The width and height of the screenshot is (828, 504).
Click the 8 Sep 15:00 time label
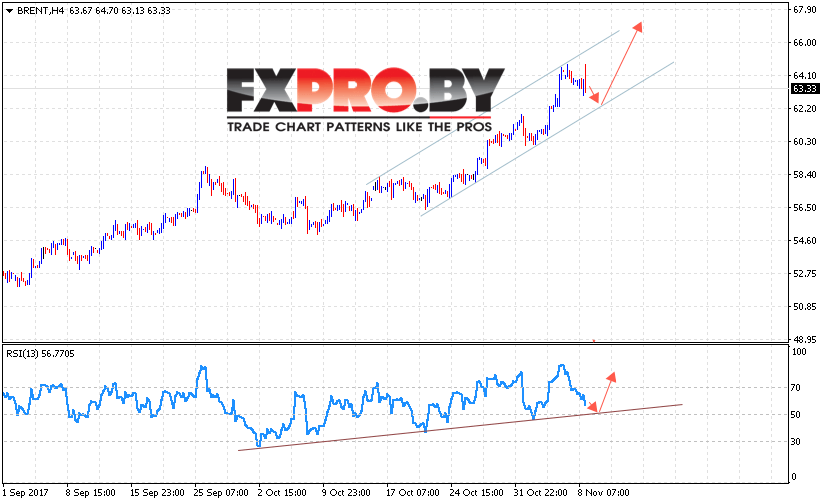pyautogui.click(x=90, y=493)
